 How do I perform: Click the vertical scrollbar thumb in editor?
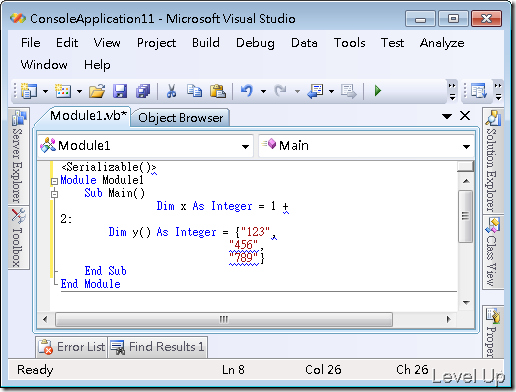pyautogui.click(x=465, y=216)
